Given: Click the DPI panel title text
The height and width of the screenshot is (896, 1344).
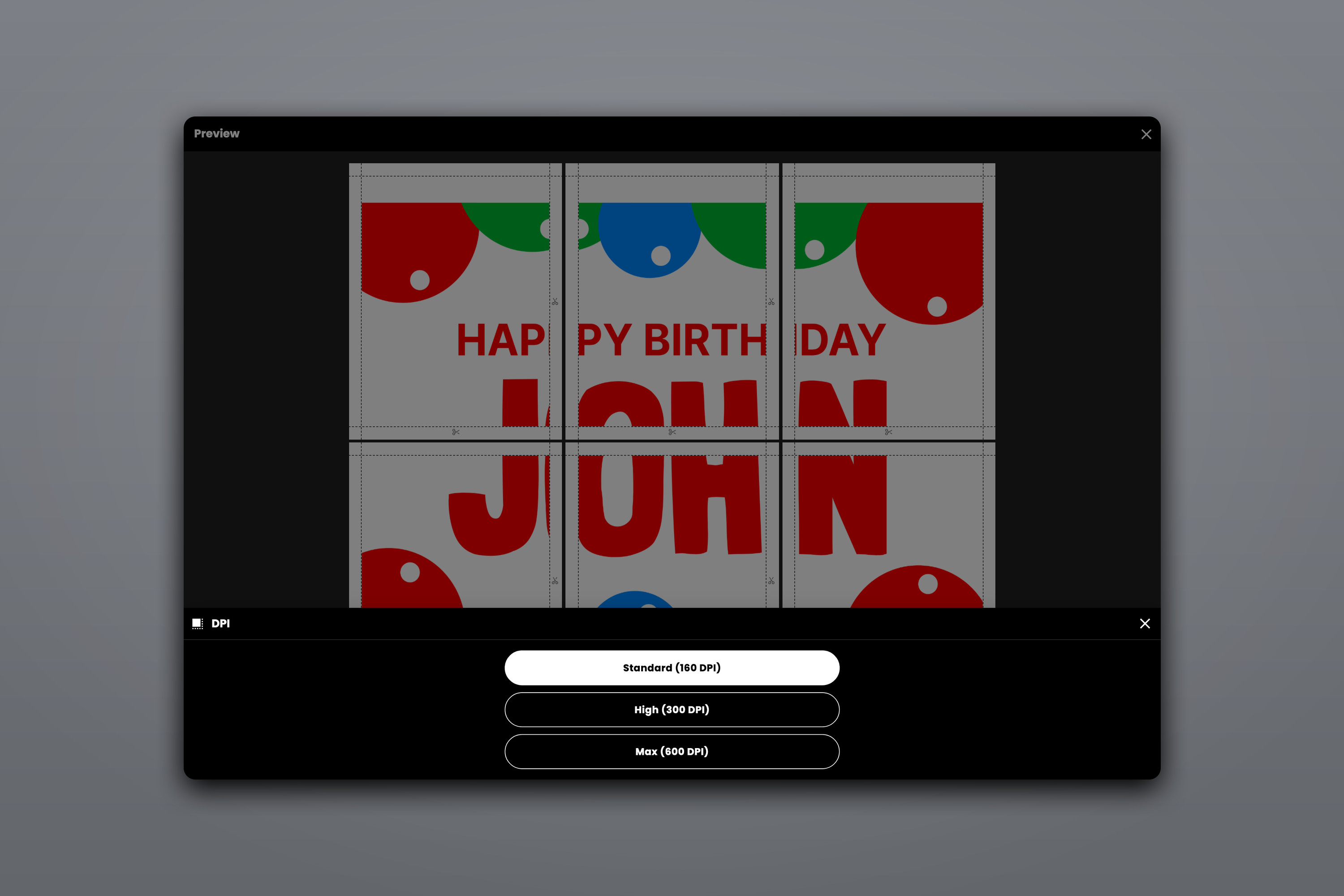Looking at the screenshot, I should pyautogui.click(x=220, y=624).
